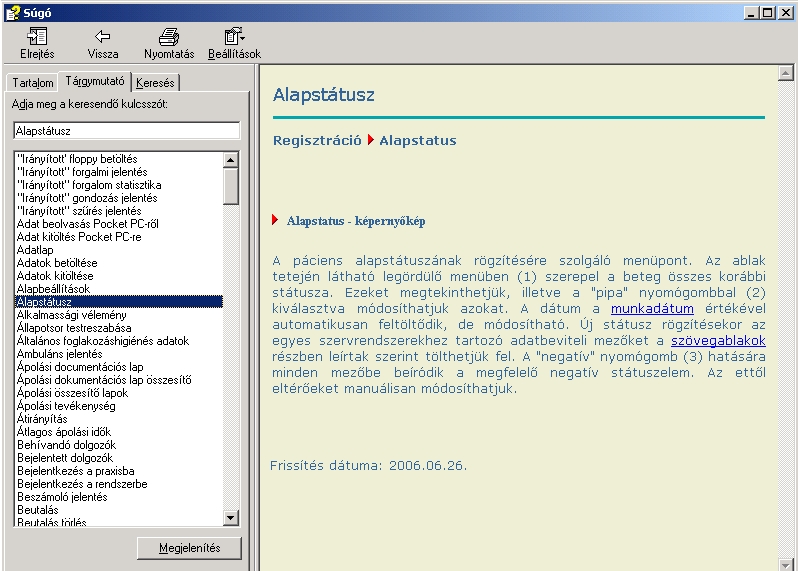Print the topic using the Nyomtatás icon
Viewport: 798px width, 571px height.
169,37
